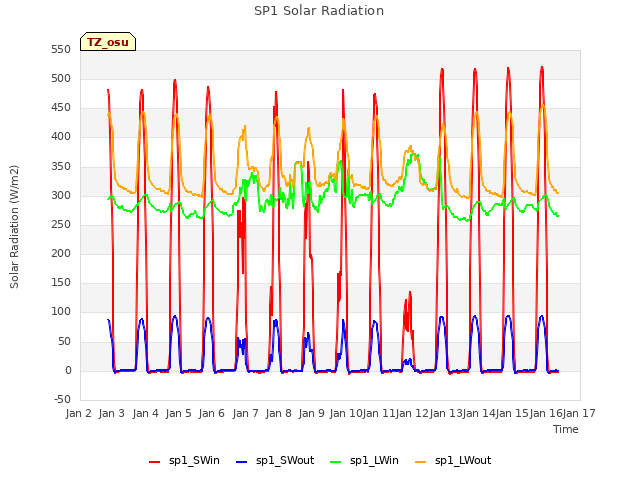640x480 pixels.
Task: Click the Solar Radiation (W/m2) axis label
Action: click(x=14, y=227)
